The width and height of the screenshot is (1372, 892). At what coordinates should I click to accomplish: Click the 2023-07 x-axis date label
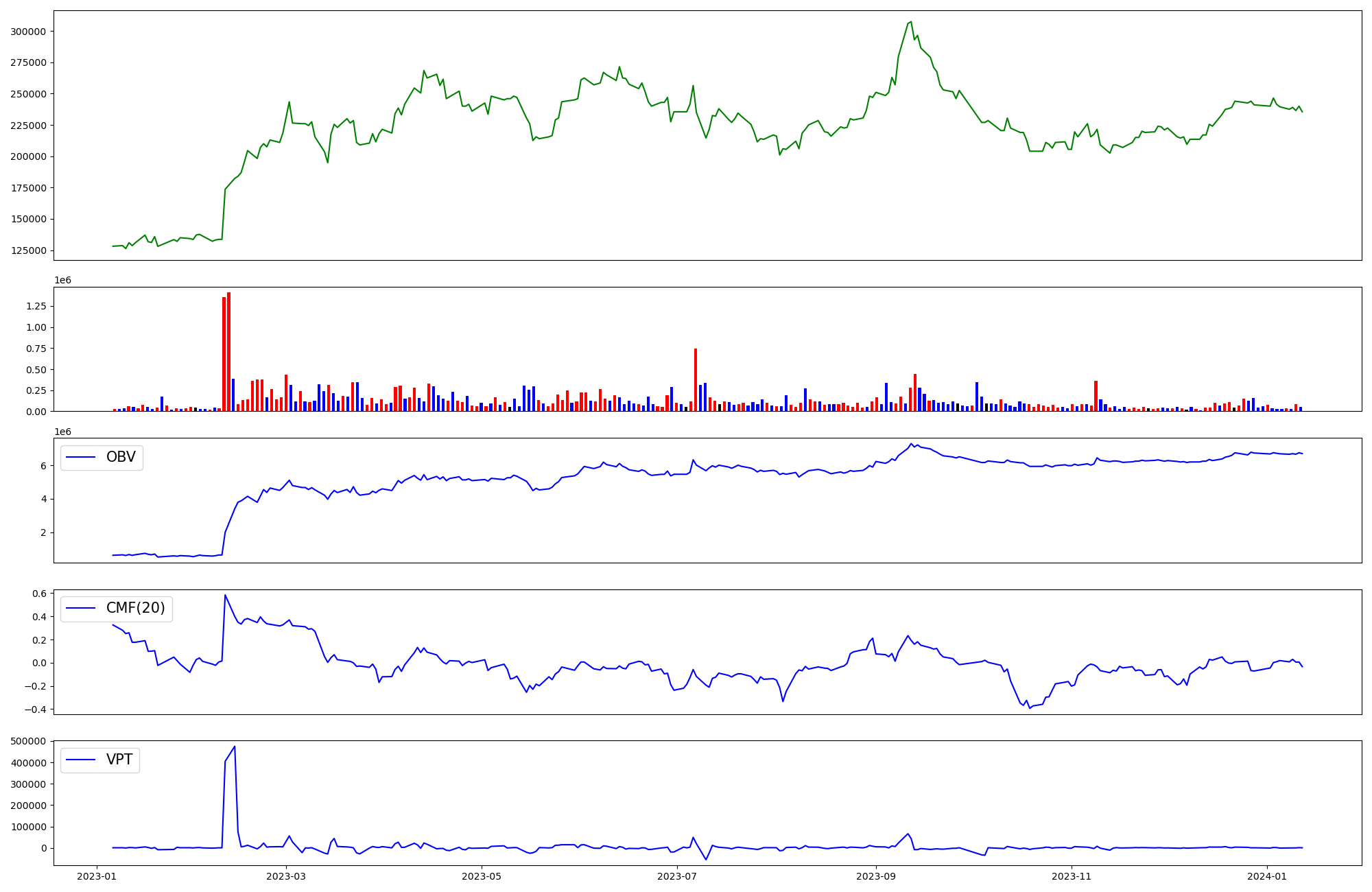tap(677, 876)
